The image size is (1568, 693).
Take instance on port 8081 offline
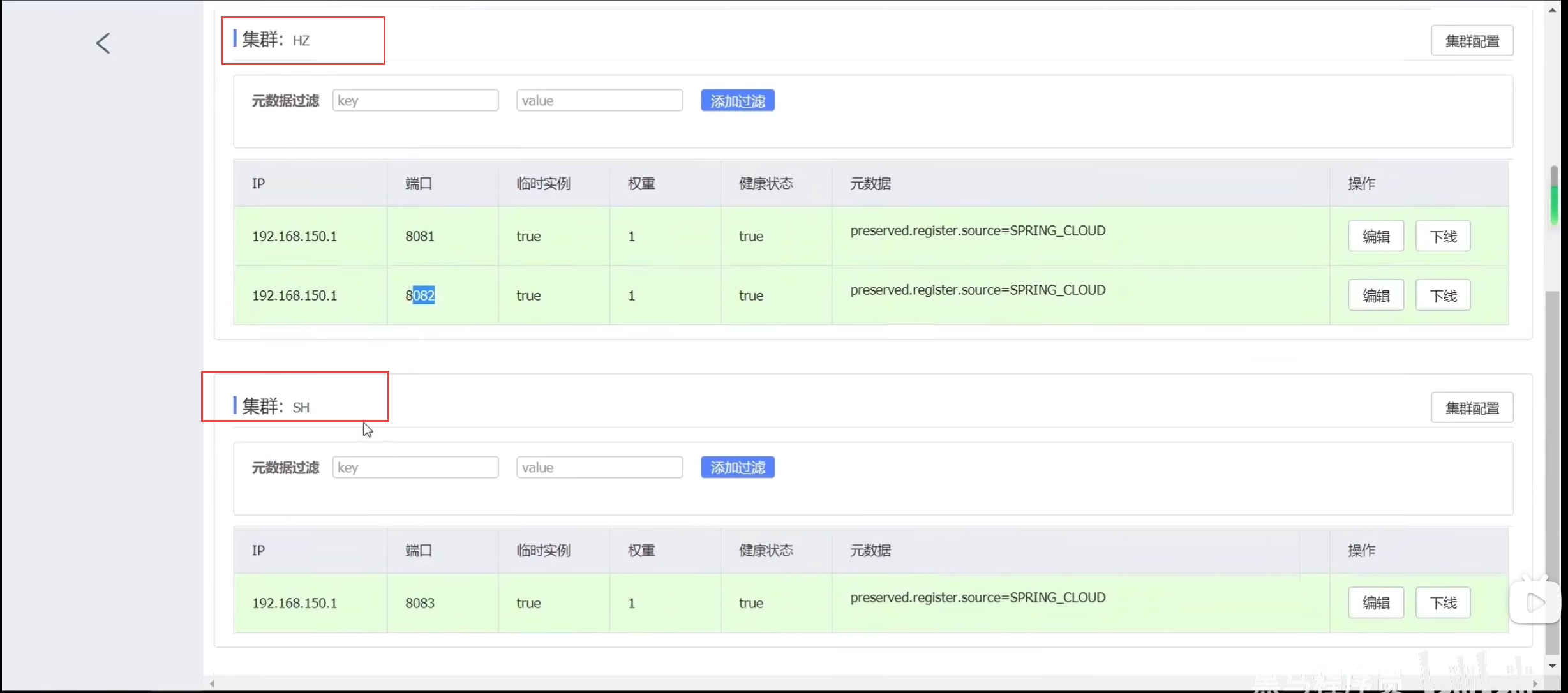[x=1442, y=236]
